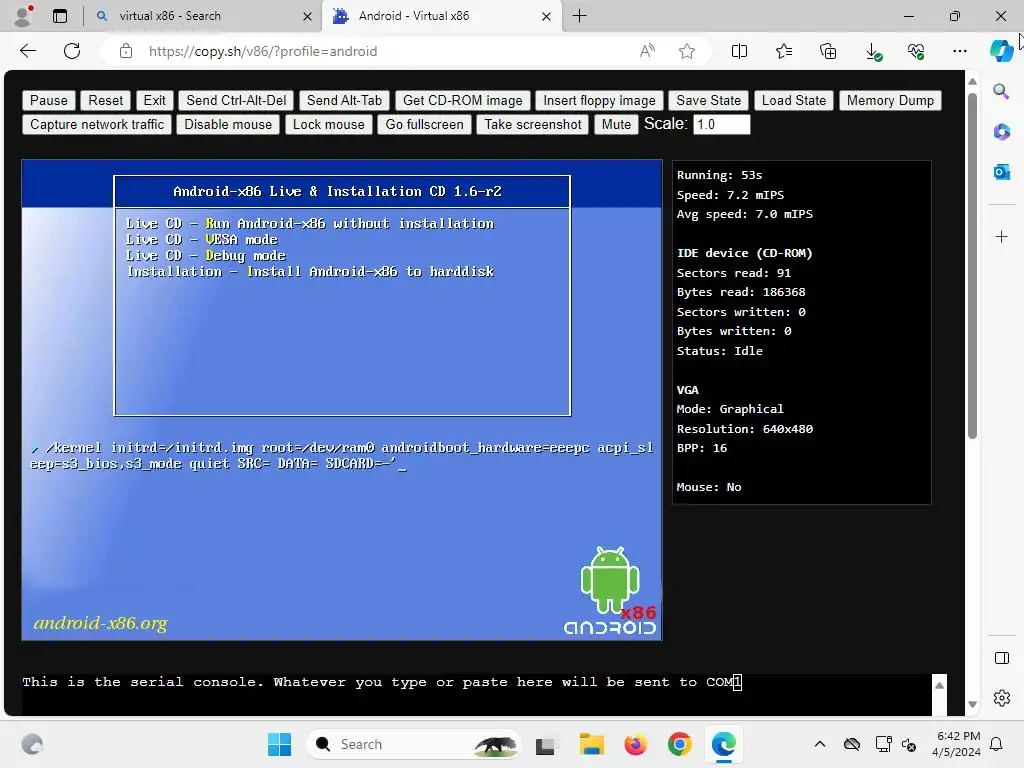Click the browser back arrow
The image size is (1024, 768).
(28, 51)
